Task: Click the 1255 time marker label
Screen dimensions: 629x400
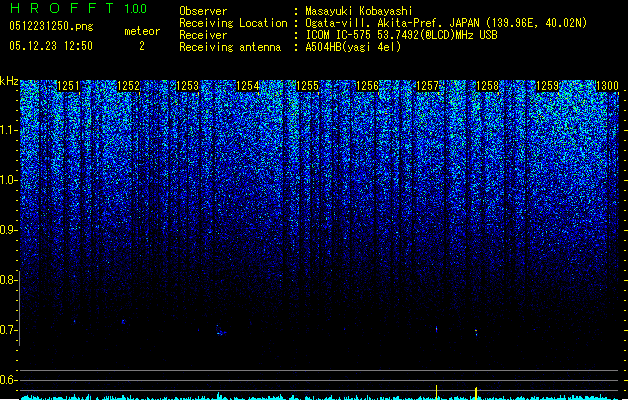Action: point(307,86)
